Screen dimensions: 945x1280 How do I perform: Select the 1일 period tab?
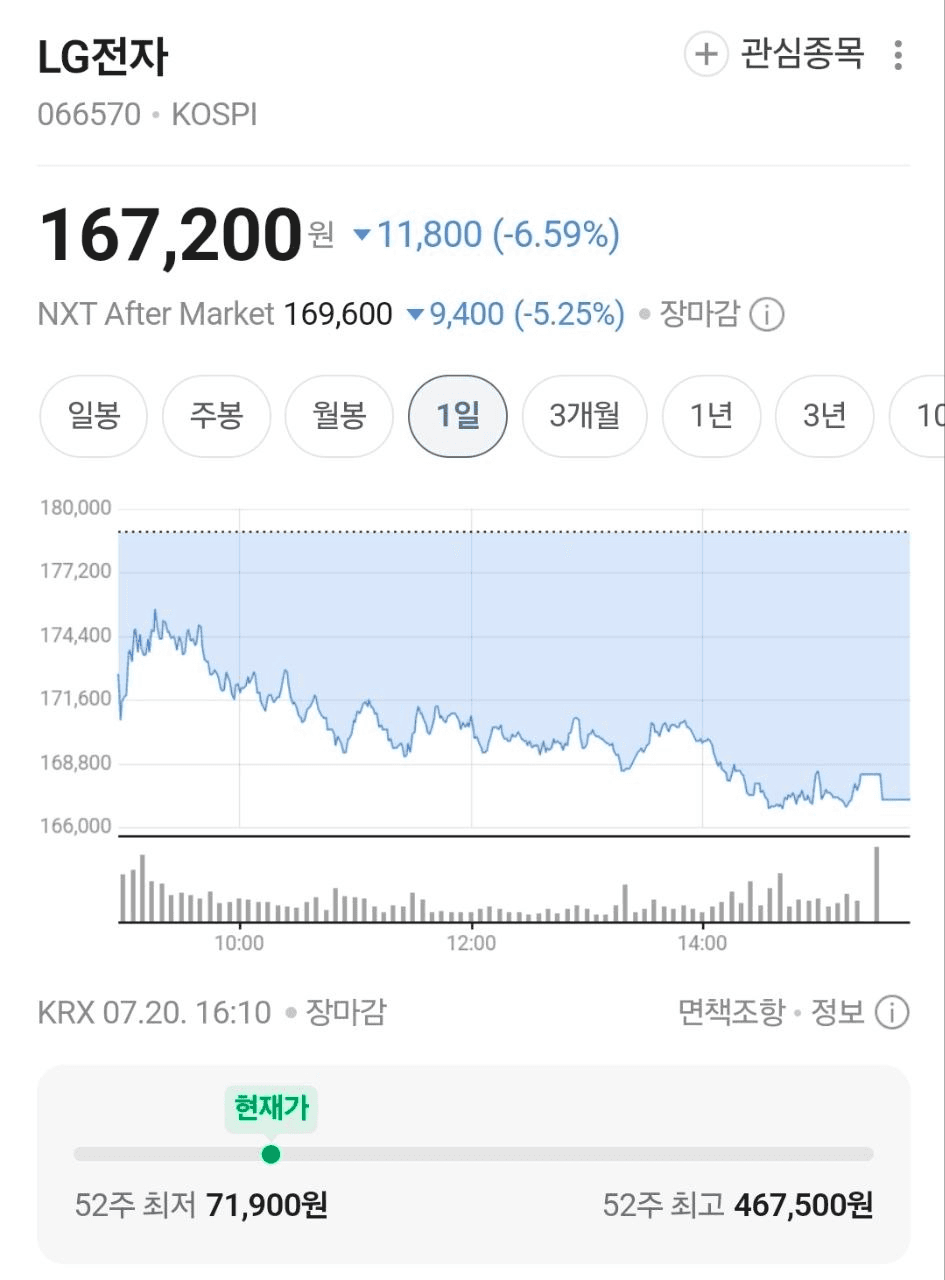458,416
